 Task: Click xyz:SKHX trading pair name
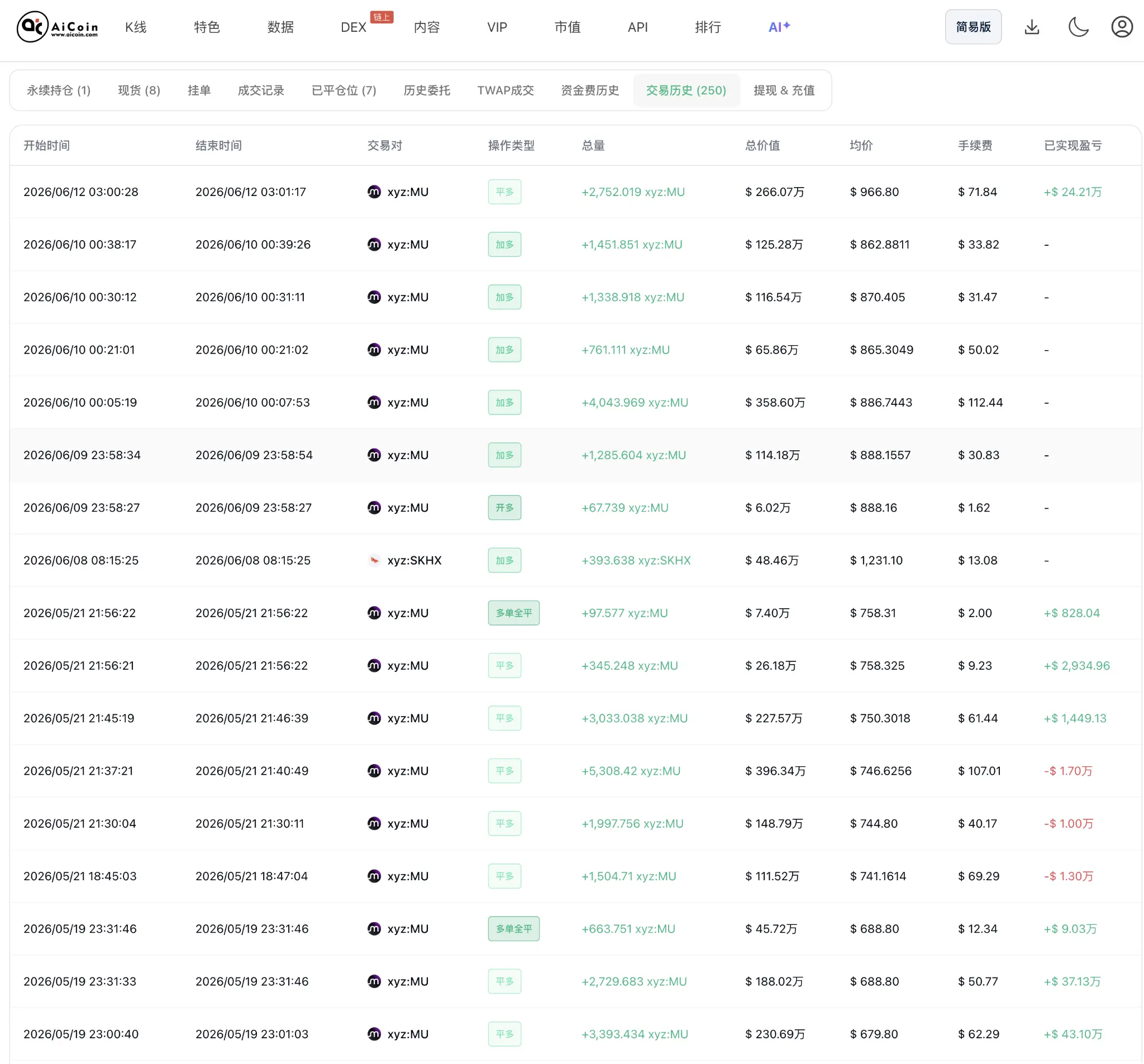pos(414,560)
